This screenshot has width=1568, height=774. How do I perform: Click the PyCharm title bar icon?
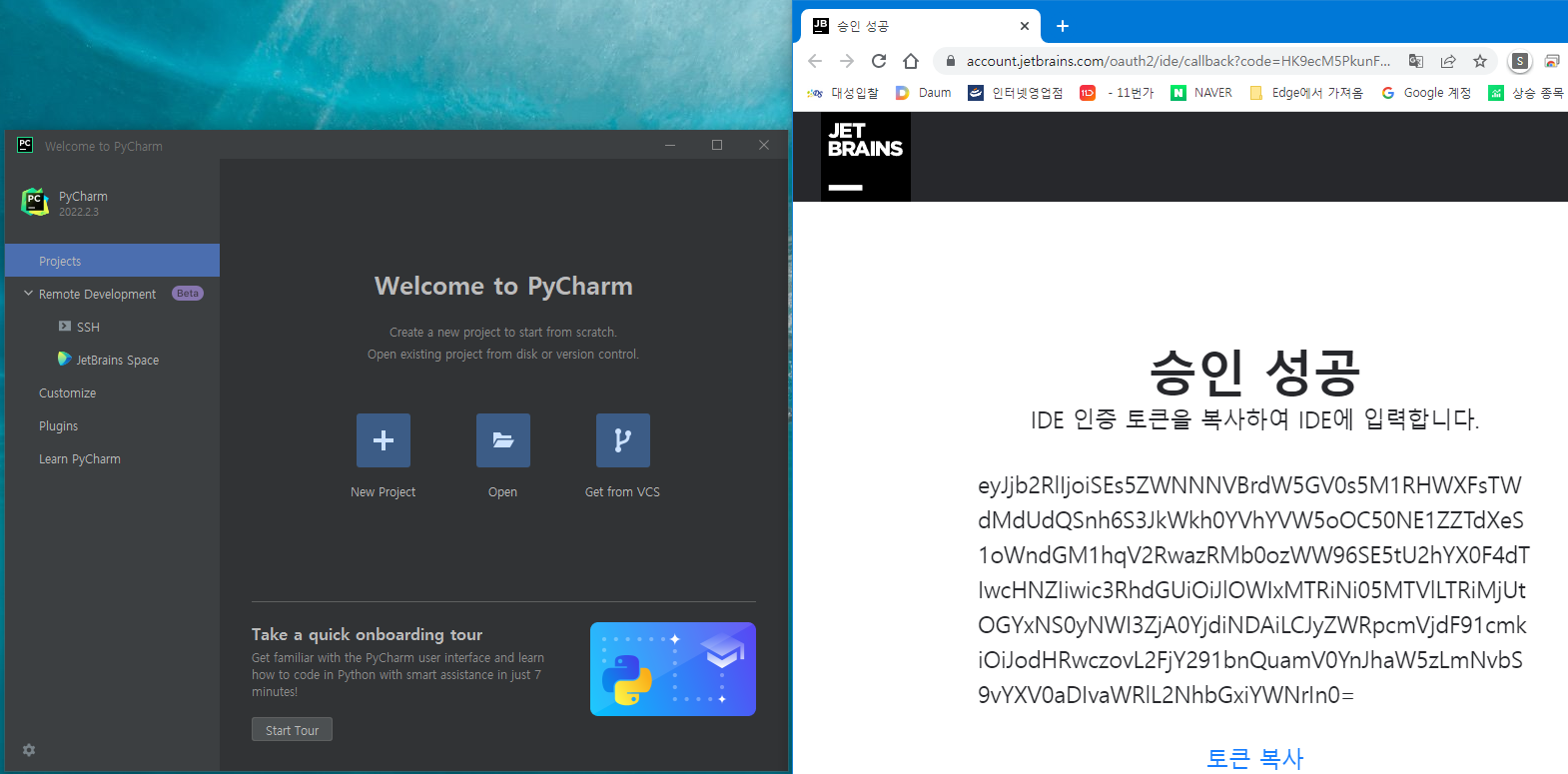25,145
